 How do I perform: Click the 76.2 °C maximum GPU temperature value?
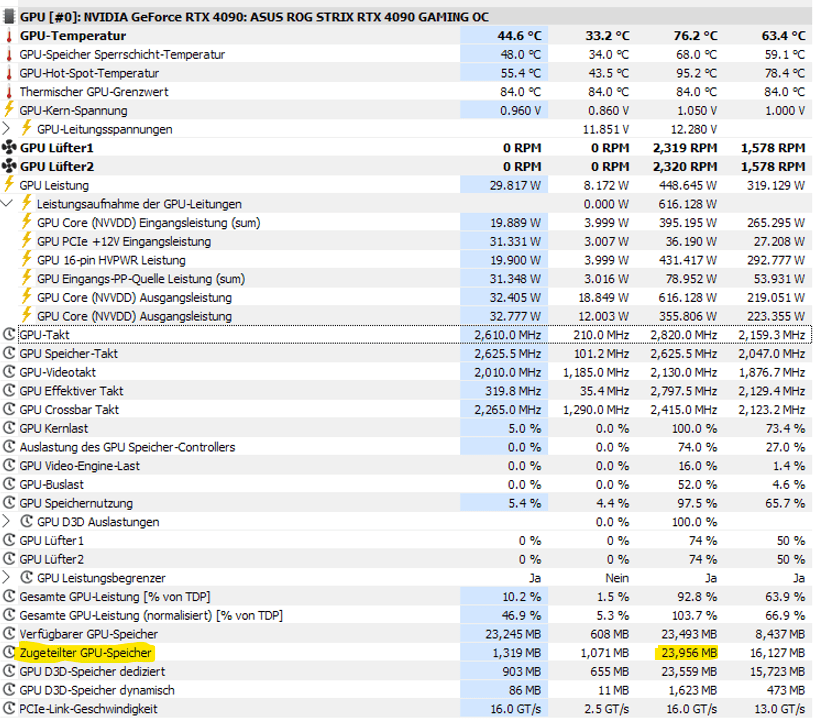pyautogui.click(x=695, y=36)
